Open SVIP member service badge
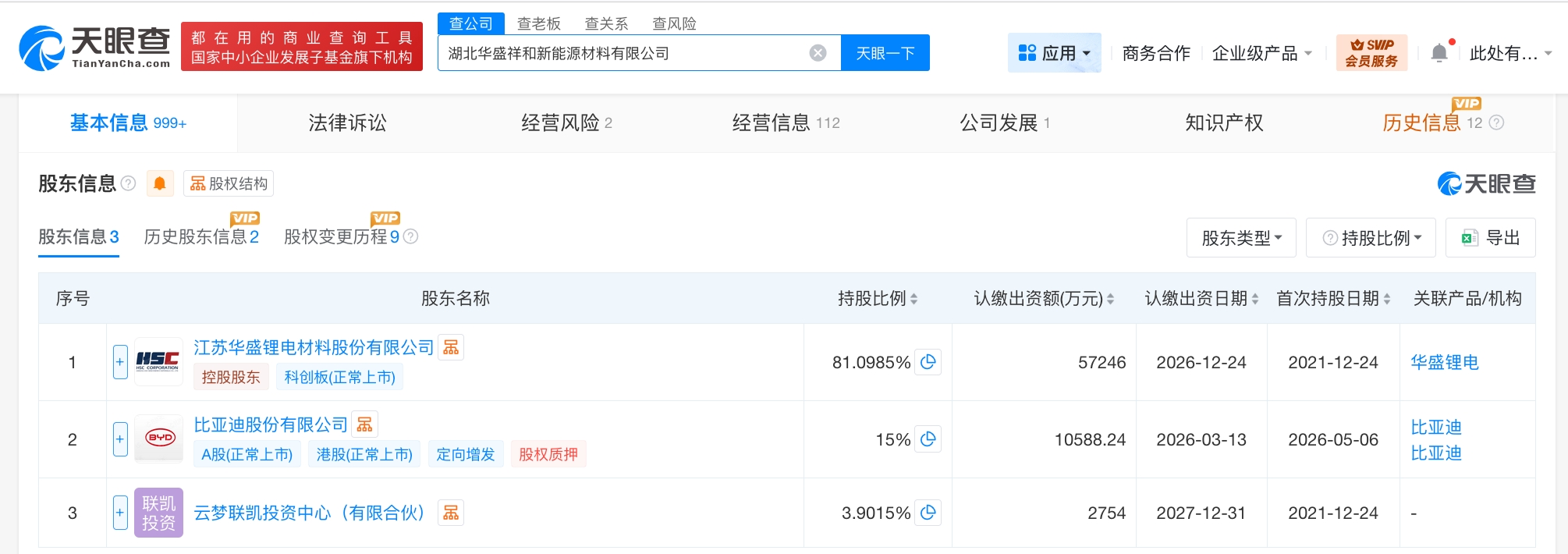Viewport: 1568px width, 554px height. coord(1371,52)
